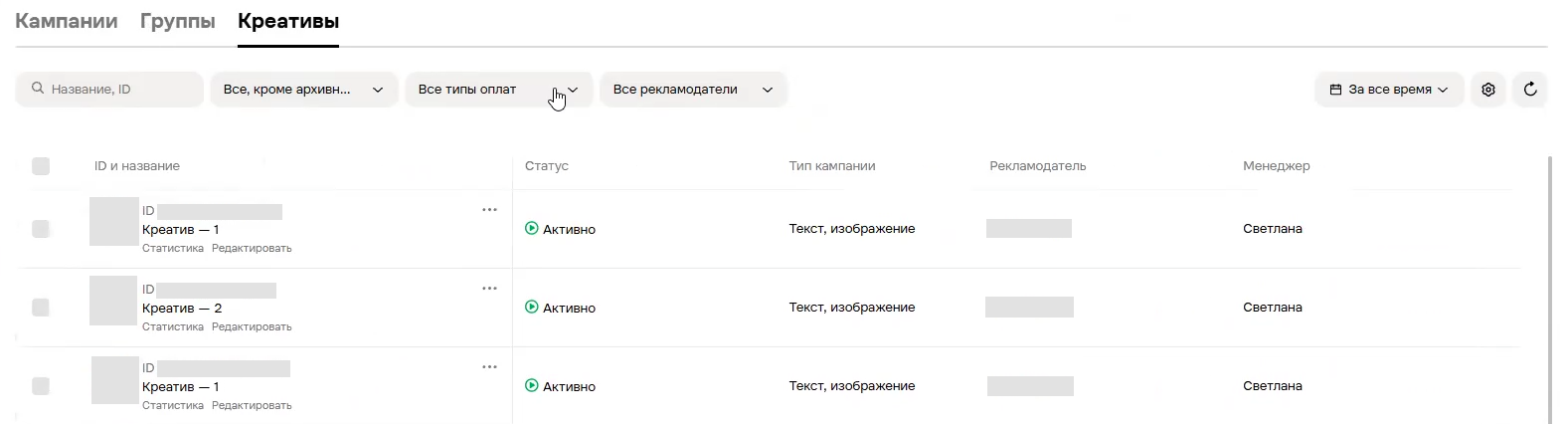Expand the Все, кроме архивн... status filter
Viewport: 1568px width, 424px height.
tap(303, 90)
